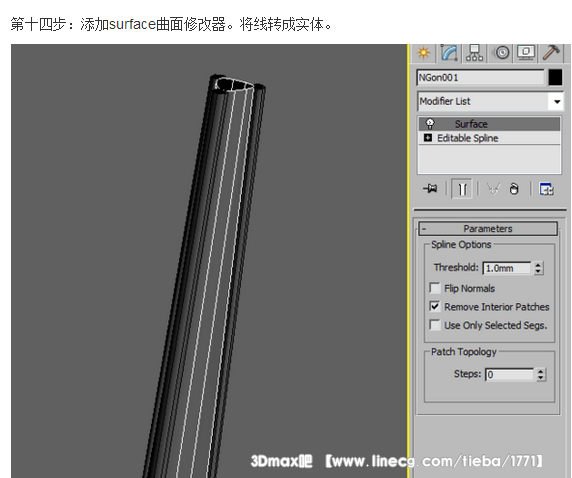The width and height of the screenshot is (572, 478).
Task: Open the Modify panel tab
Action: (x=449, y=53)
